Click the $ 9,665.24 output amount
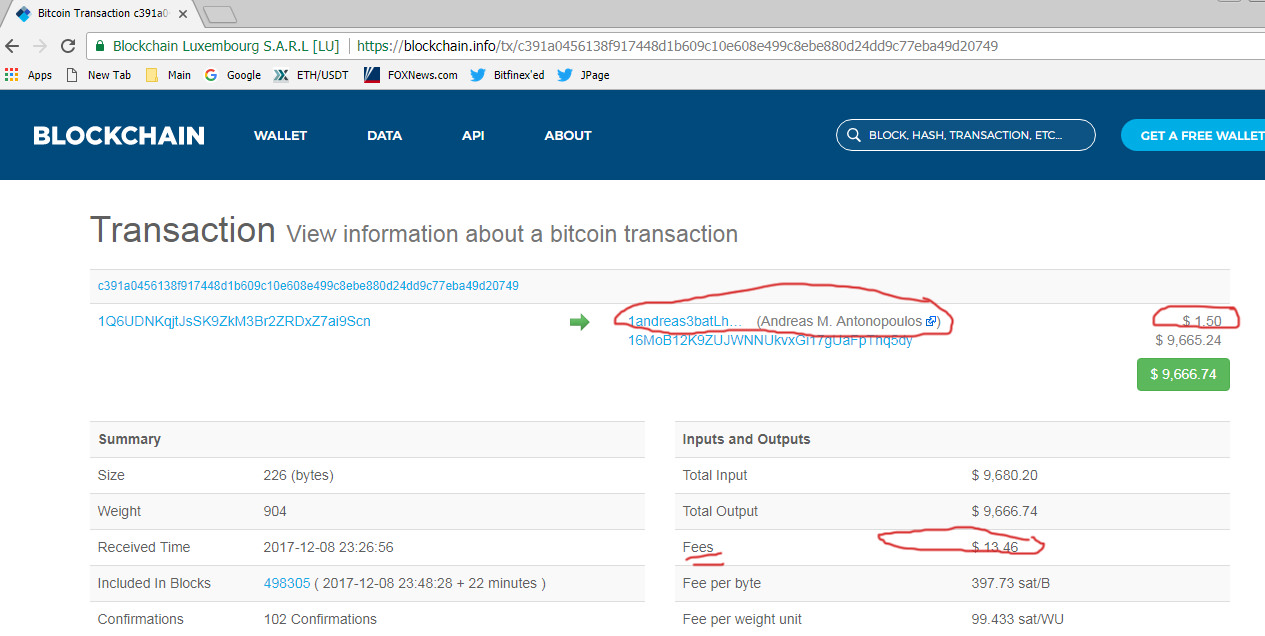 coord(1188,340)
